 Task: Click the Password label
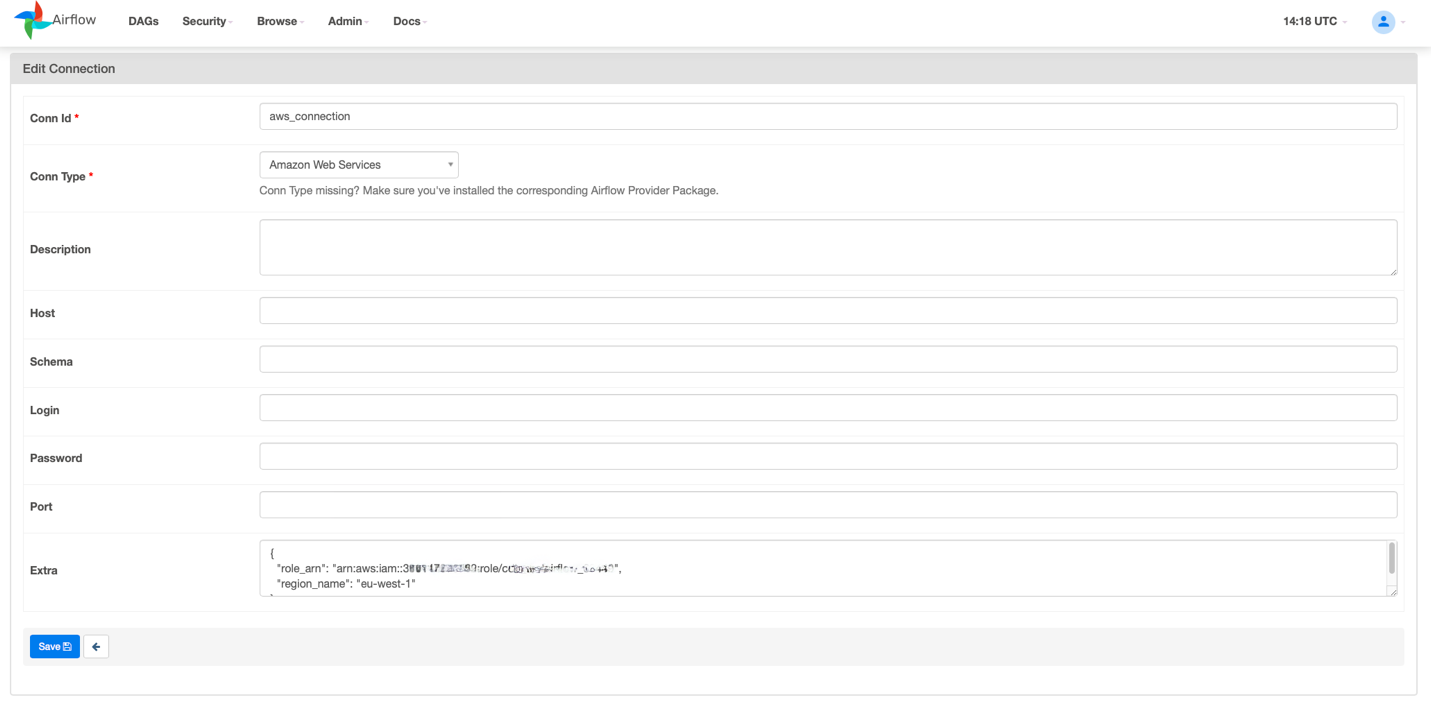click(x=56, y=458)
